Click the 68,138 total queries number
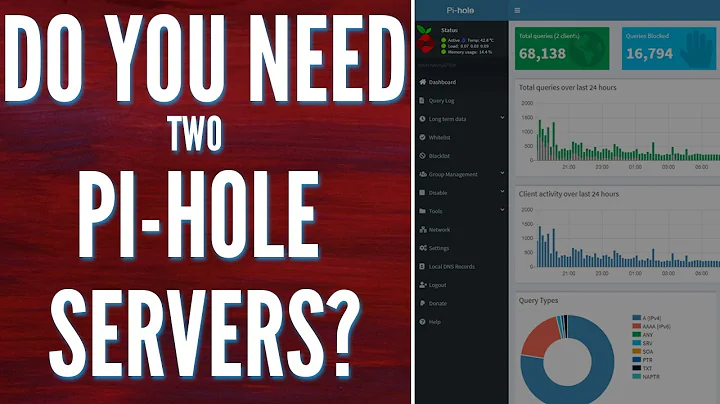This screenshot has width=720, height=404. [x=542, y=54]
